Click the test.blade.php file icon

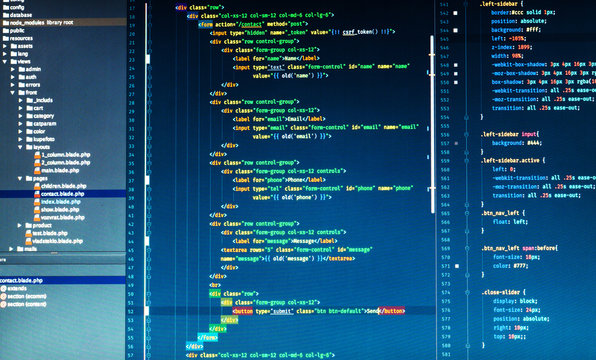click(29, 233)
